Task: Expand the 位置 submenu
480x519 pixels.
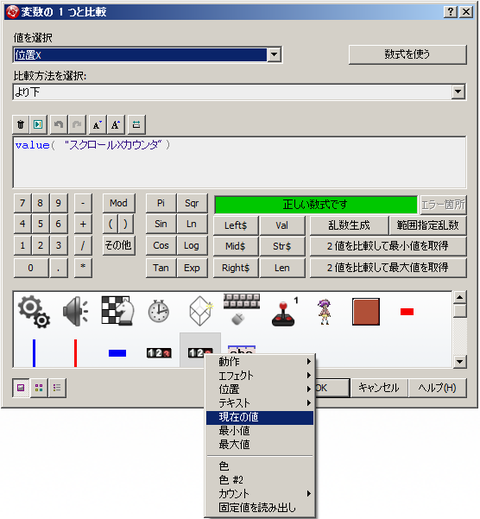Action: point(260,389)
